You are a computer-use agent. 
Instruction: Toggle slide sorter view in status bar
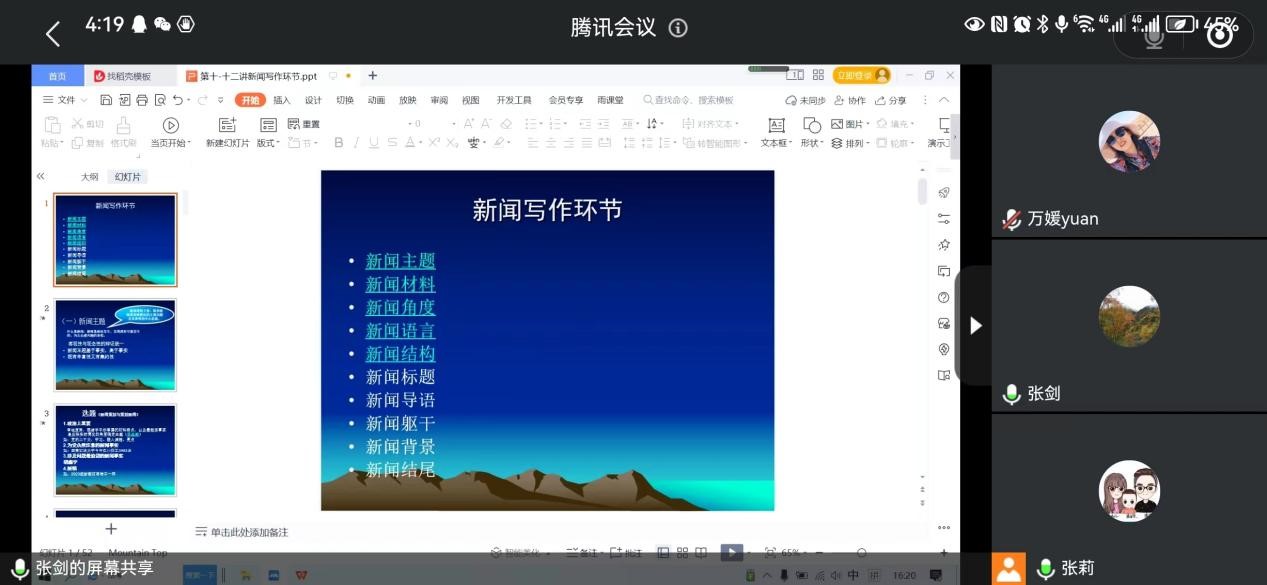682,552
